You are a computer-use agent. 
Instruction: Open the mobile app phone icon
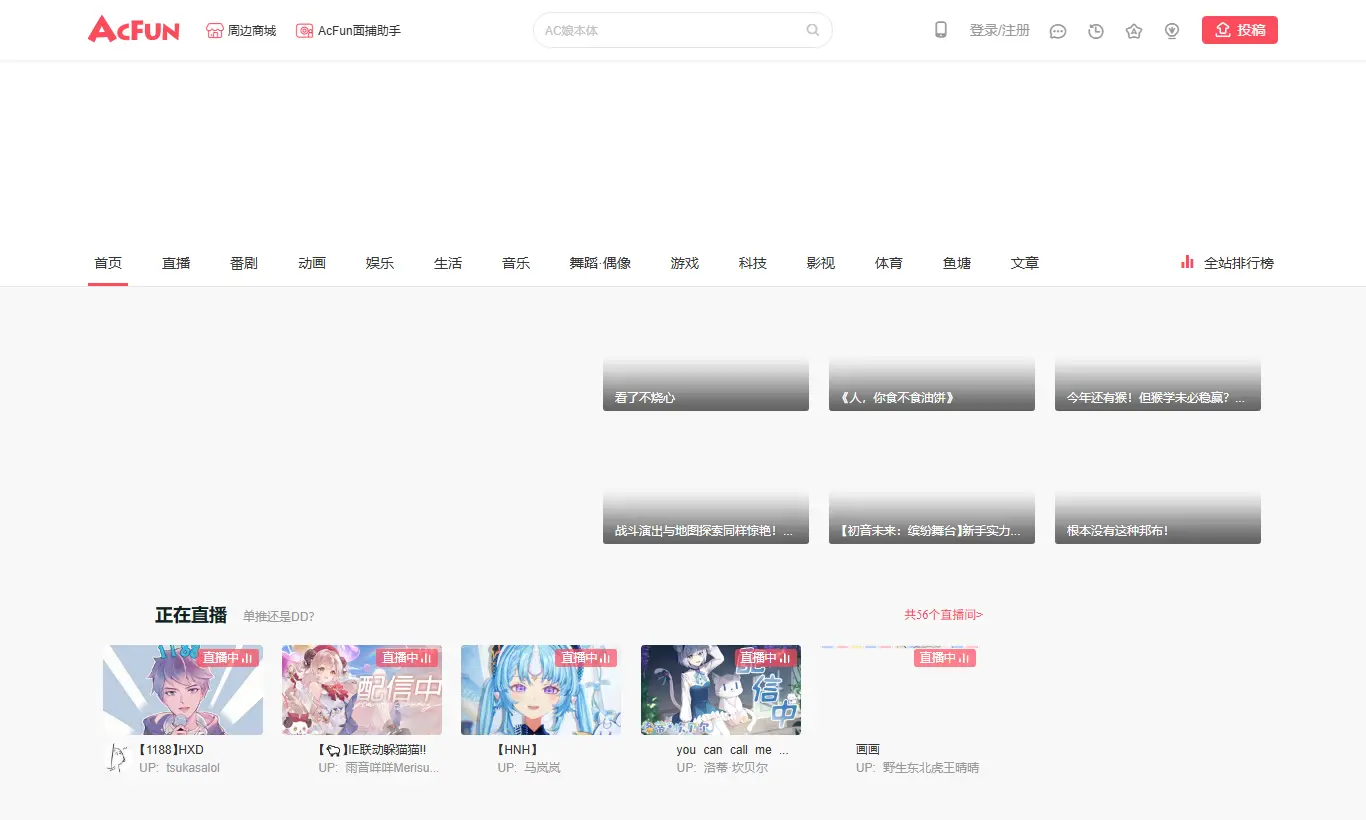pos(941,30)
